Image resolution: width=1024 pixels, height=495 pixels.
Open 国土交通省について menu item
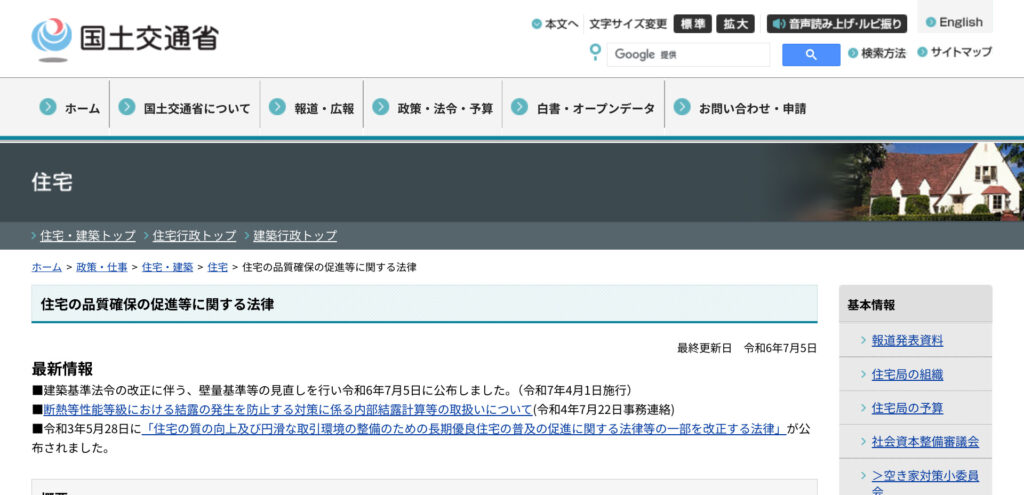click(x=185, y=108)
